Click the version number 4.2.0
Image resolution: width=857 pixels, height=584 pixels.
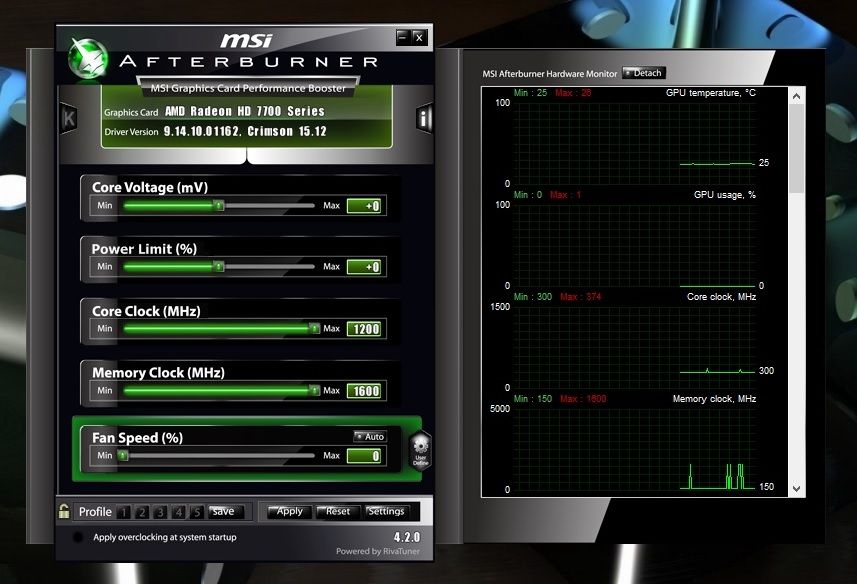(407, 537)
